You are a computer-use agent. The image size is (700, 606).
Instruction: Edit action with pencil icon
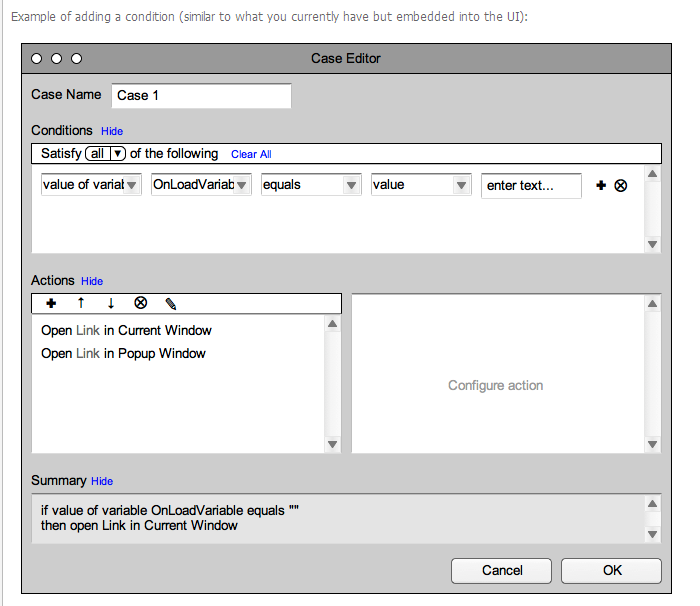[x=171, y=303]
